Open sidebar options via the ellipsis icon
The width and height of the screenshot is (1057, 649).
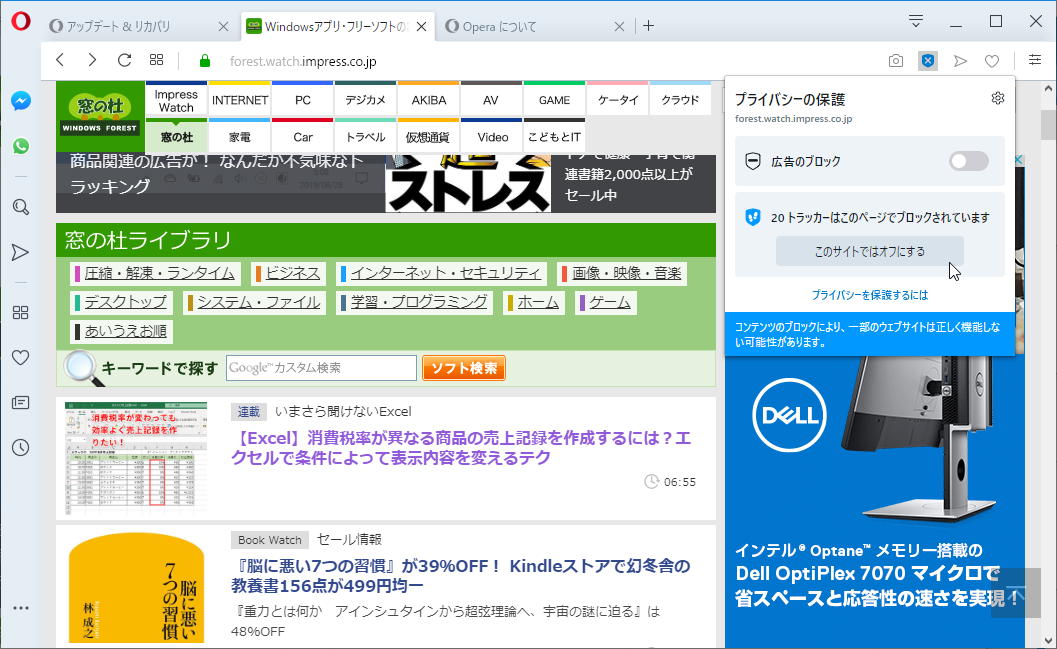[20, 607]
